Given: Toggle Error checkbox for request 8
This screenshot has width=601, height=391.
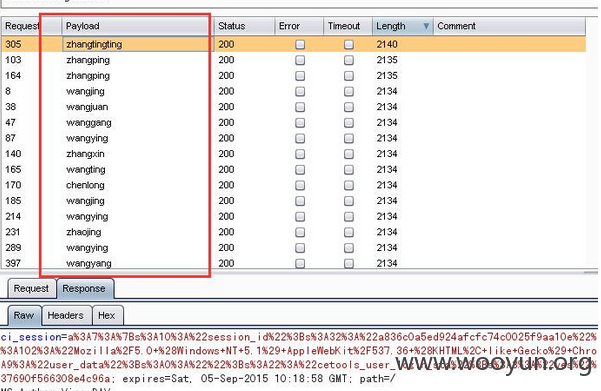Looking at the screenshot, I should pyautogui.click(x=300, y=91).
